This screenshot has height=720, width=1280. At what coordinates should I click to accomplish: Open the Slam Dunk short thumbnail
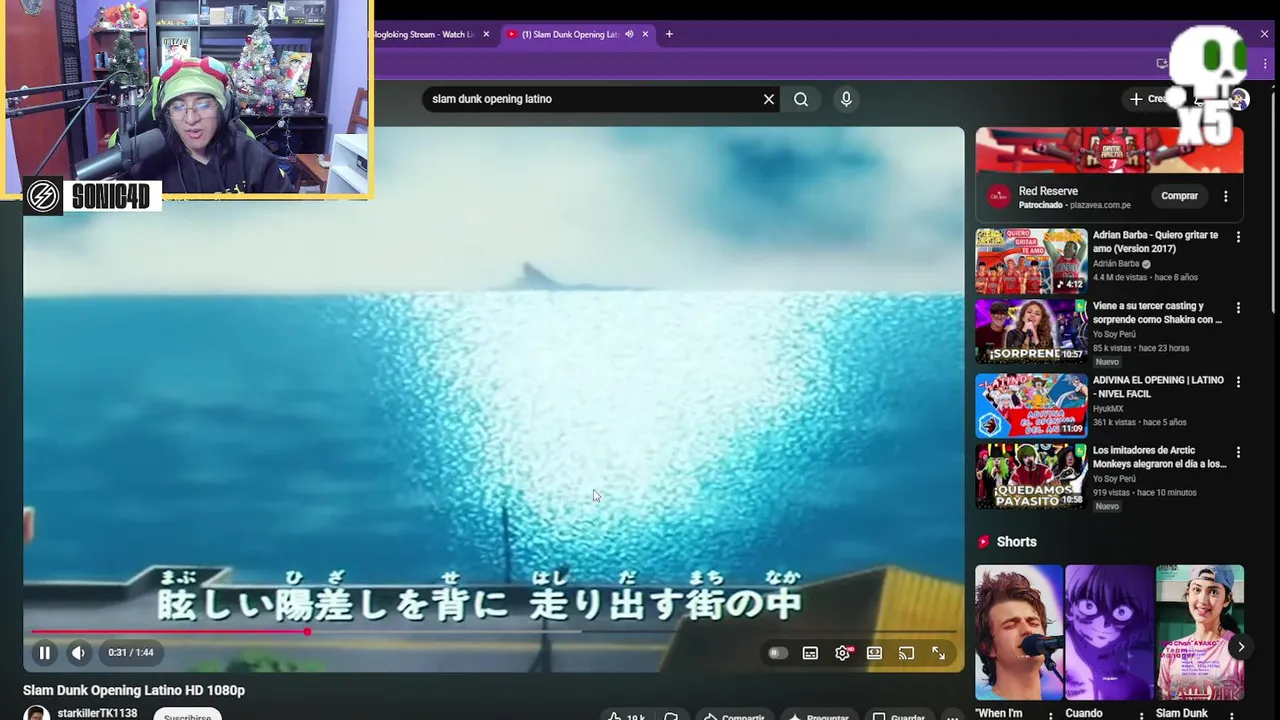pos(1200,633)
